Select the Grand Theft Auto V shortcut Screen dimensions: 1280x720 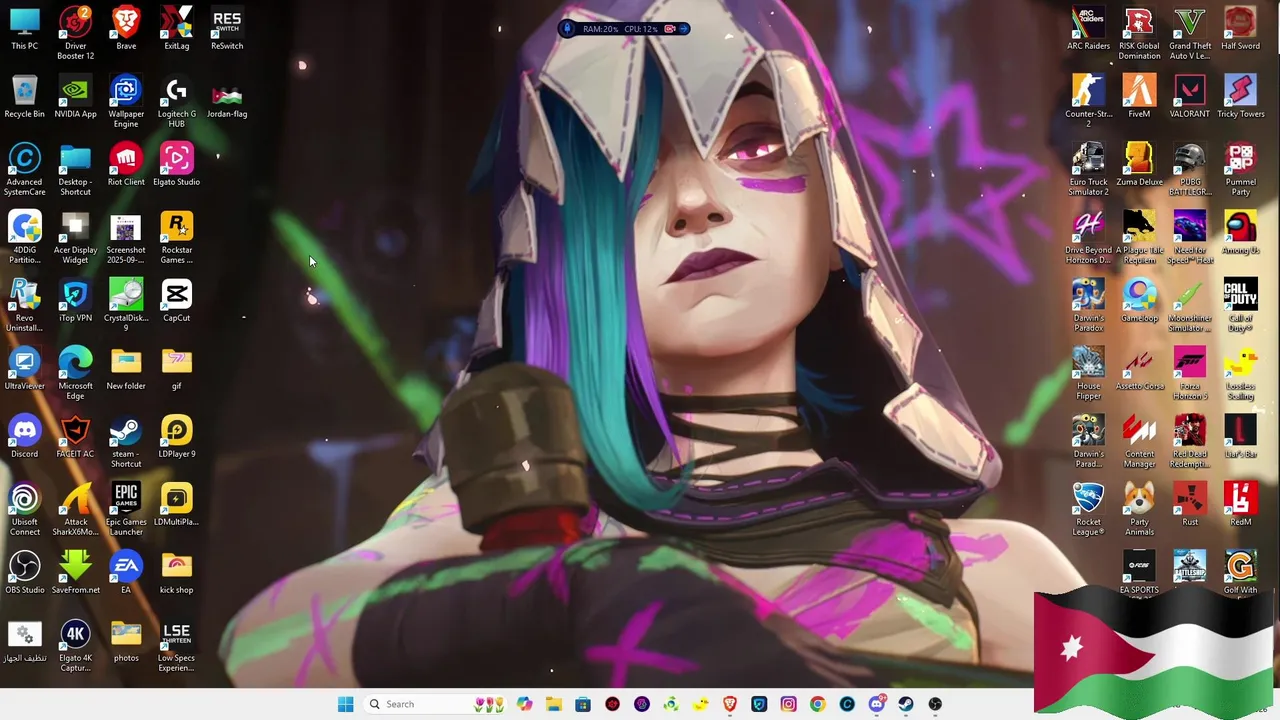(x=1190, y=33)
